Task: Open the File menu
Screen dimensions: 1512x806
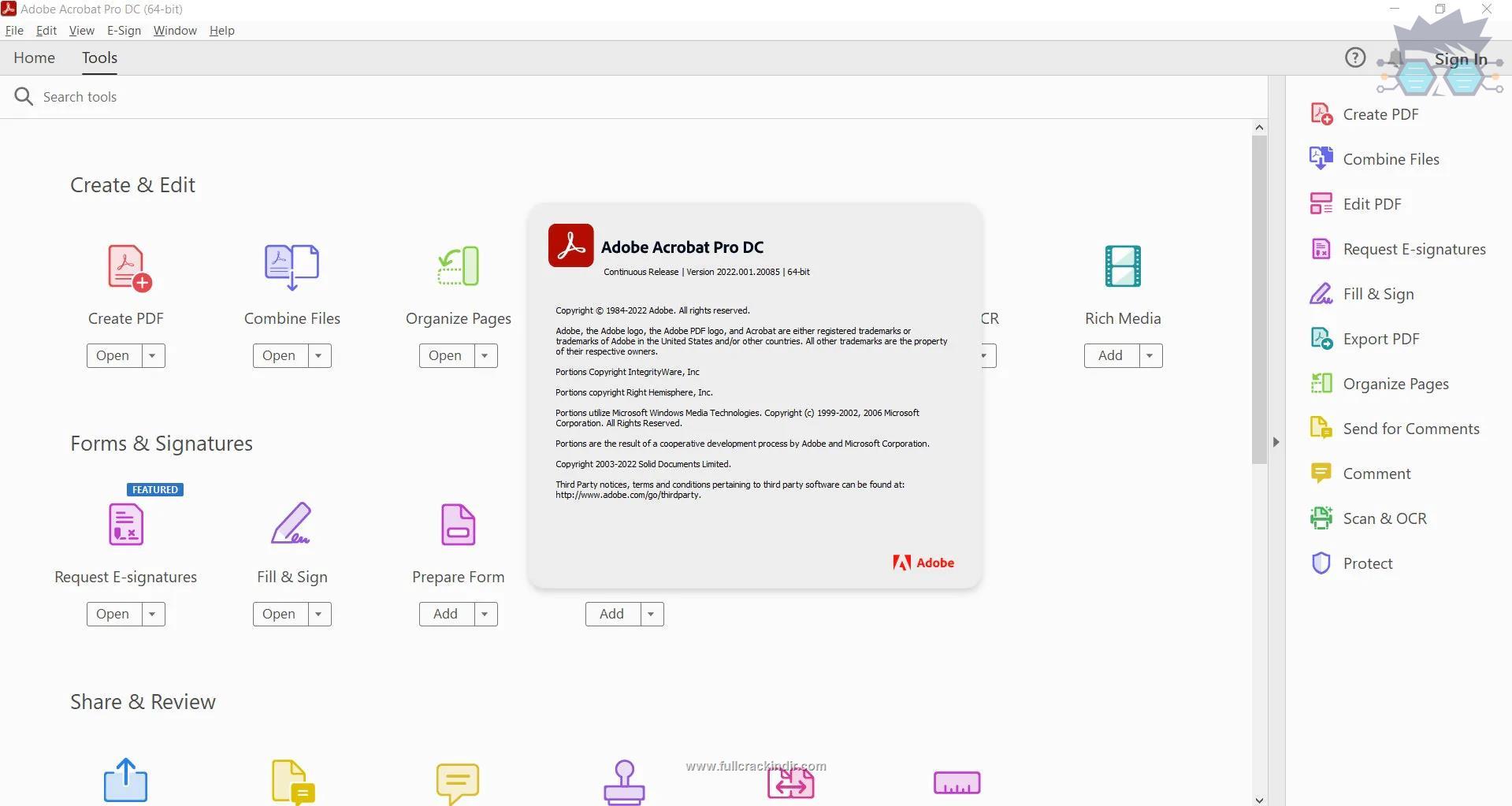Action: (14, 30)
